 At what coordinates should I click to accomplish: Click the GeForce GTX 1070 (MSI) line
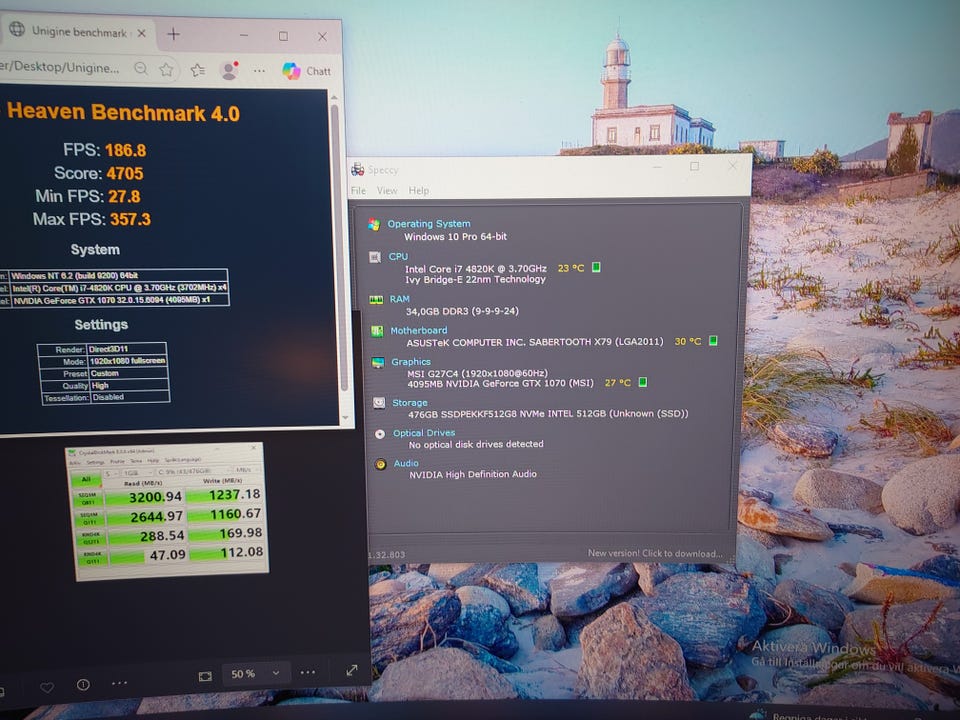(x=500, y=383)
